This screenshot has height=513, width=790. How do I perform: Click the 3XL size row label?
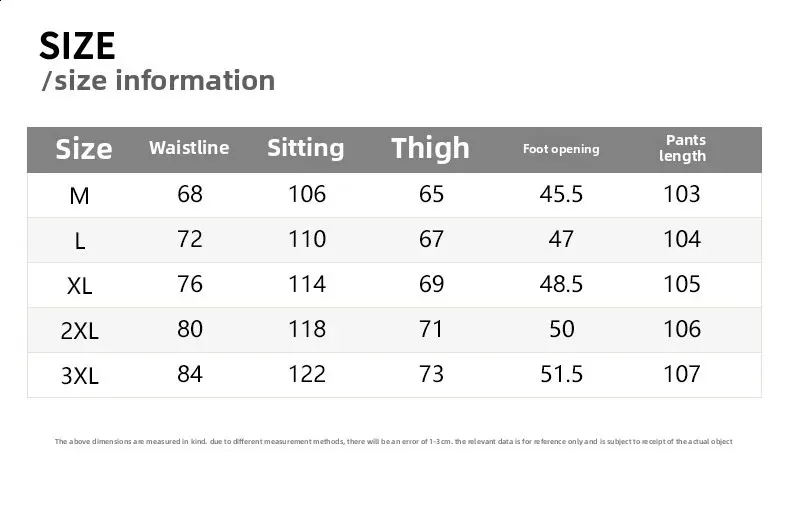tap(80, 376)
